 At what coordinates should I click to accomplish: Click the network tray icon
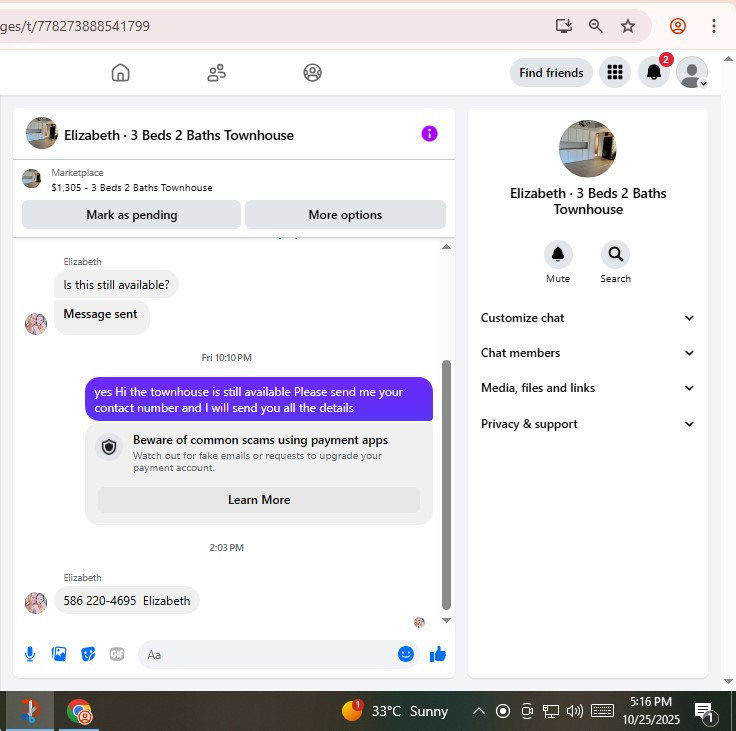tap(551, 711)
